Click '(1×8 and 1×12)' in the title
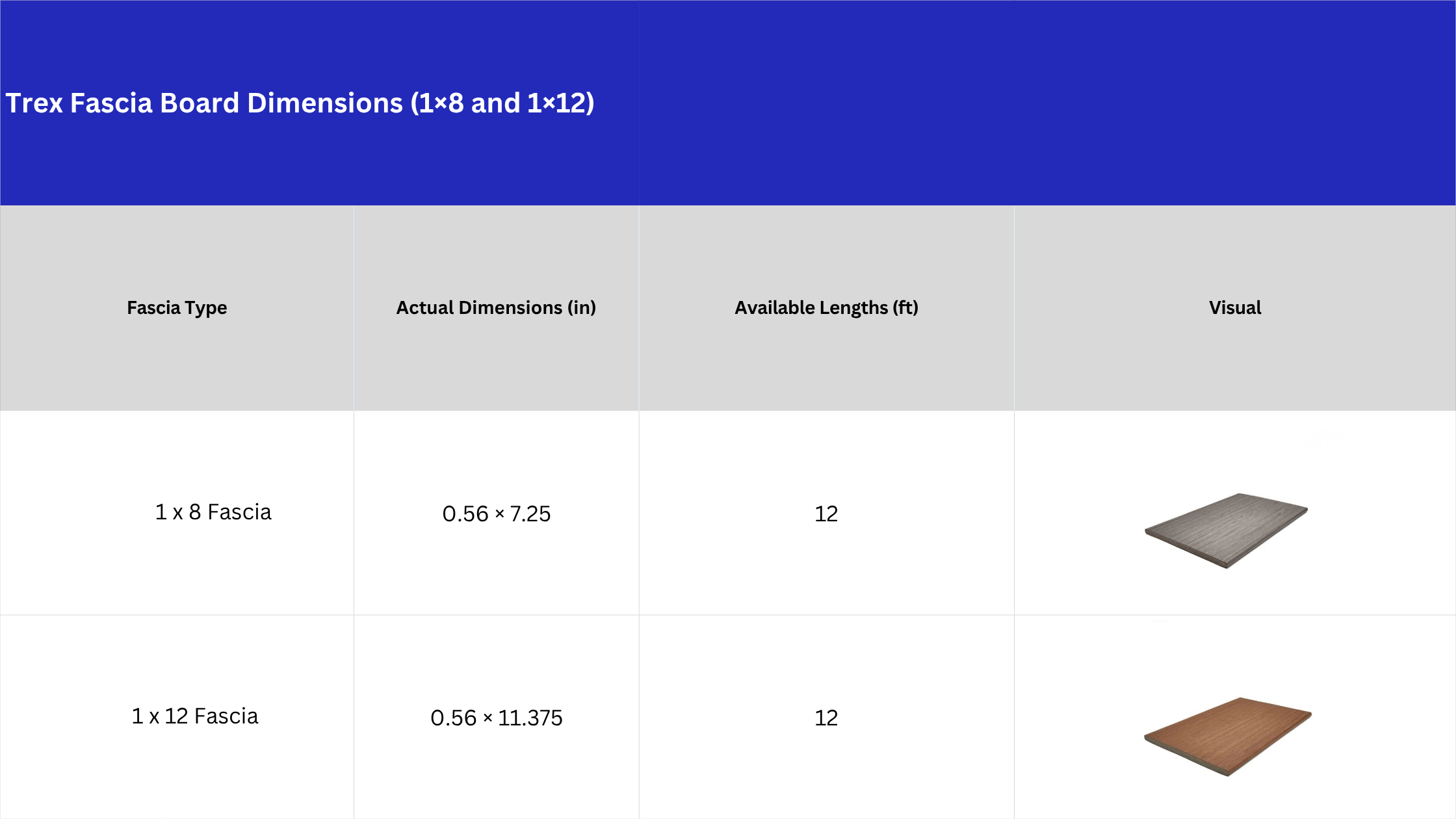 click(x=502, y=103)
